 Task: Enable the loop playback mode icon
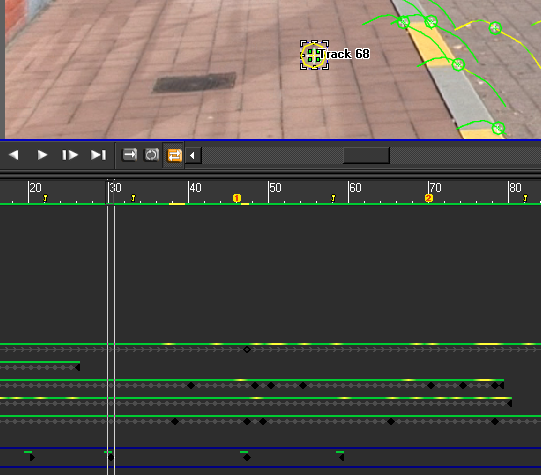pos(151,155)
